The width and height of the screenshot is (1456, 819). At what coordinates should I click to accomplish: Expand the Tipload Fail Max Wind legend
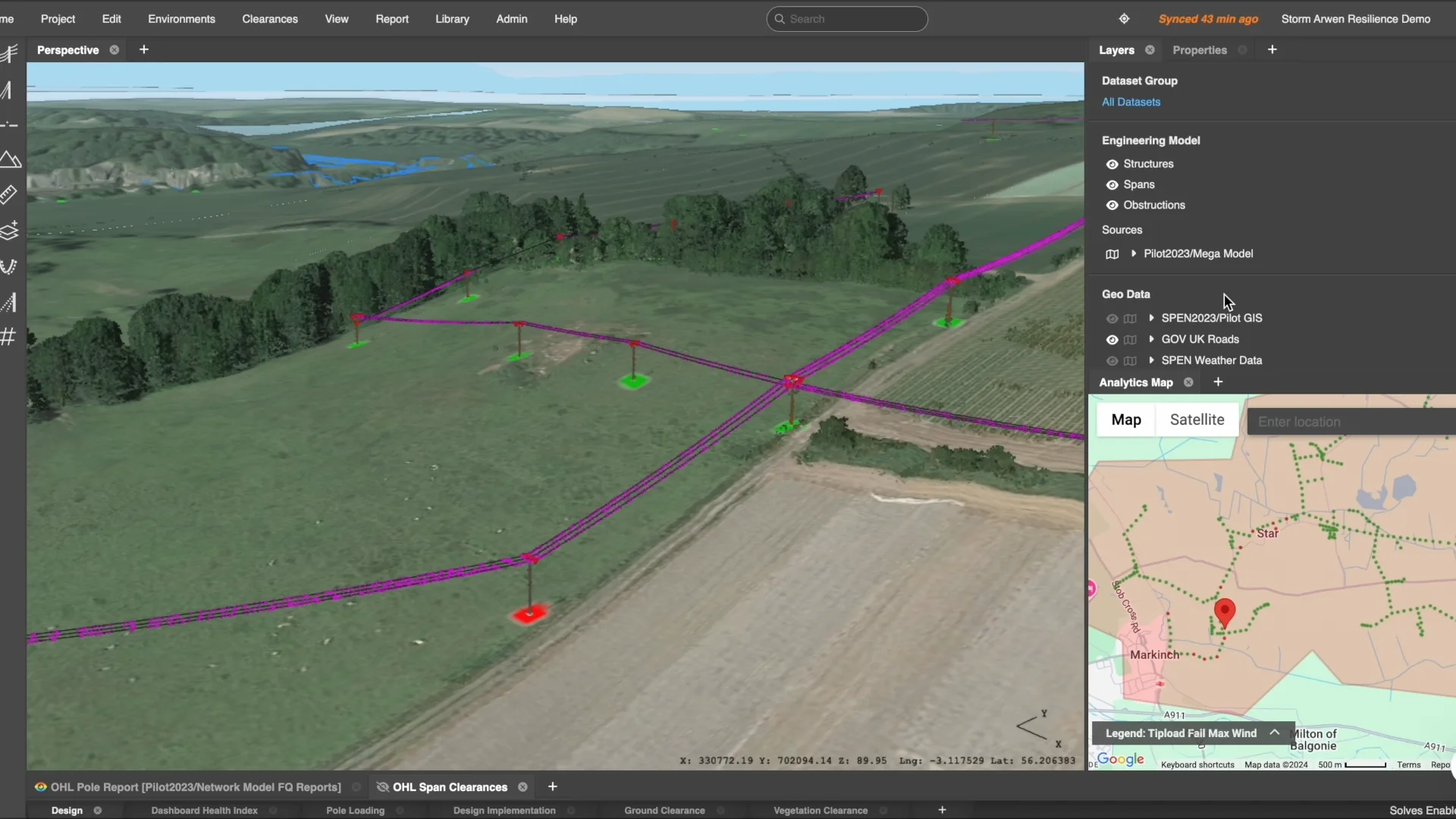tap(1275, 733)
